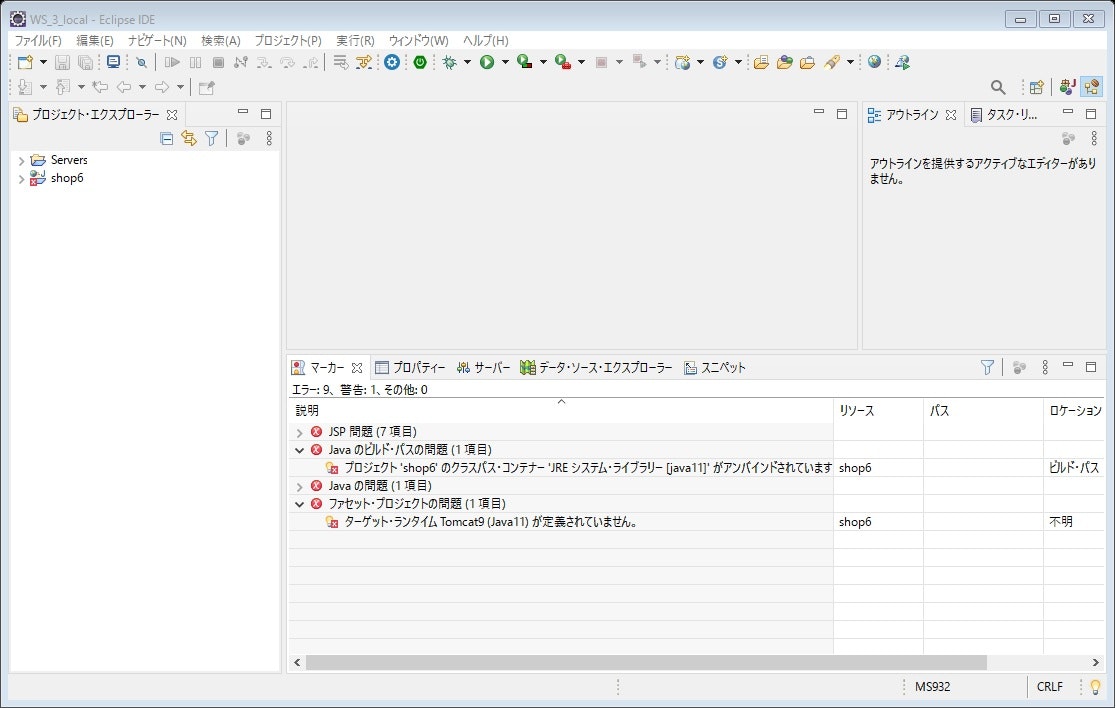Image resolution: width=1116 pixels, height=708 pixels.
Task: Click the pen annotation search icon
Action: click(831, 63)
